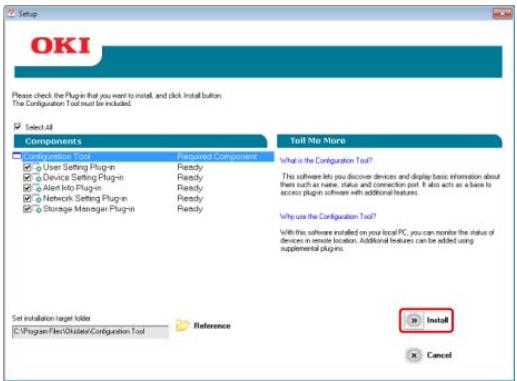517x381 pixels.
Task: Click the Cancel button
Action: click(x=429, y=355)
